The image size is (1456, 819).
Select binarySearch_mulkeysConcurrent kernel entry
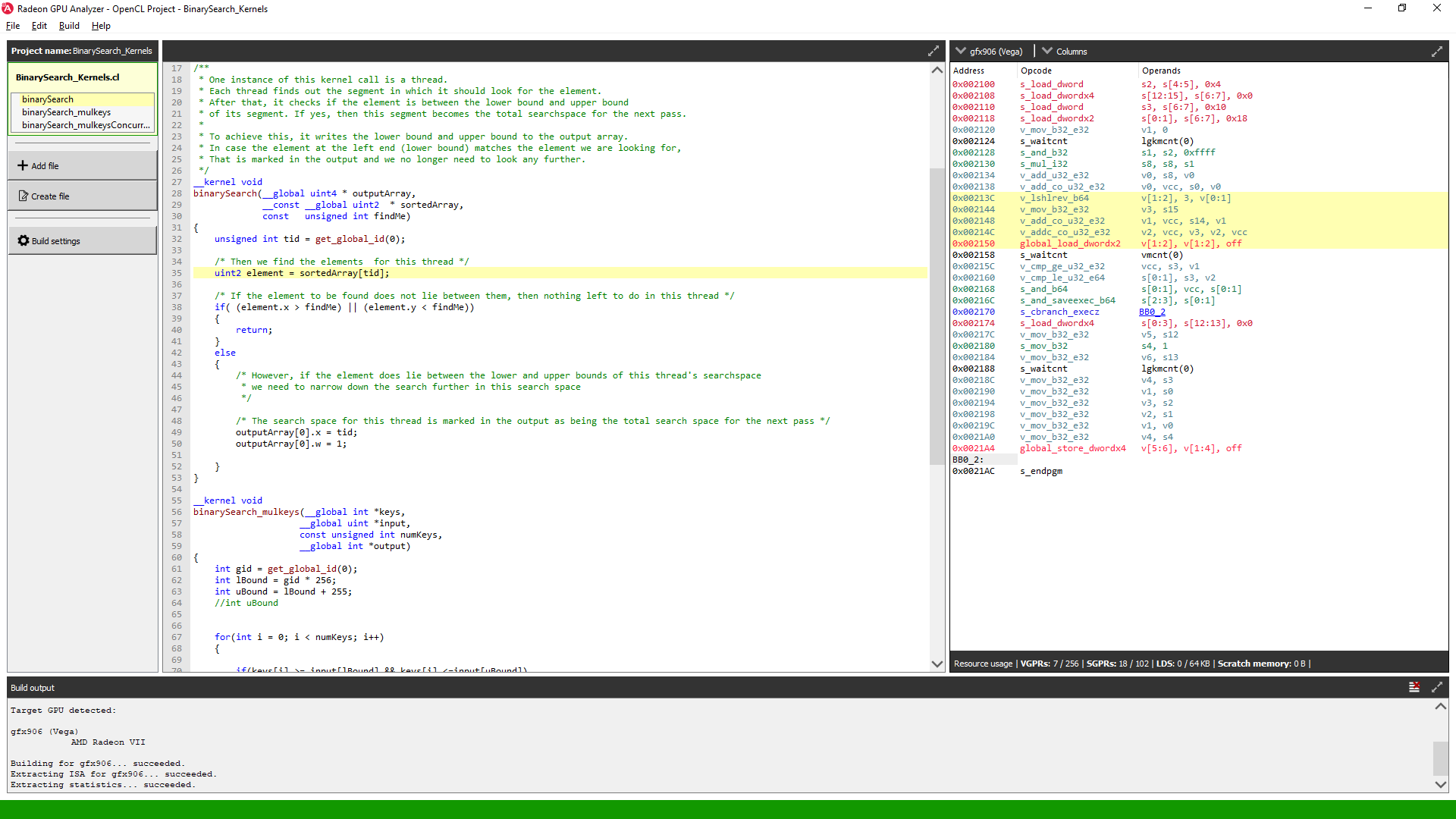coord(86,125)
